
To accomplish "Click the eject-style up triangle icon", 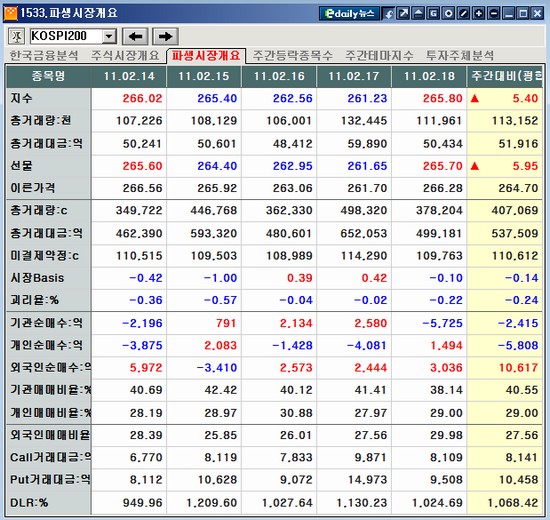I will 418,14.
